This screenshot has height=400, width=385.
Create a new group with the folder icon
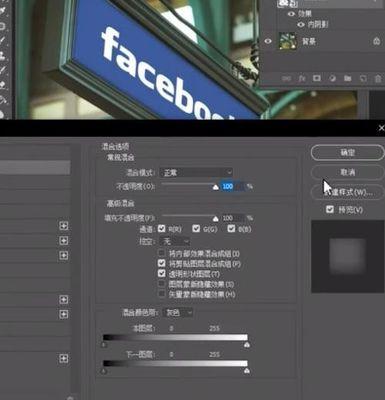(x=348, y=79)
